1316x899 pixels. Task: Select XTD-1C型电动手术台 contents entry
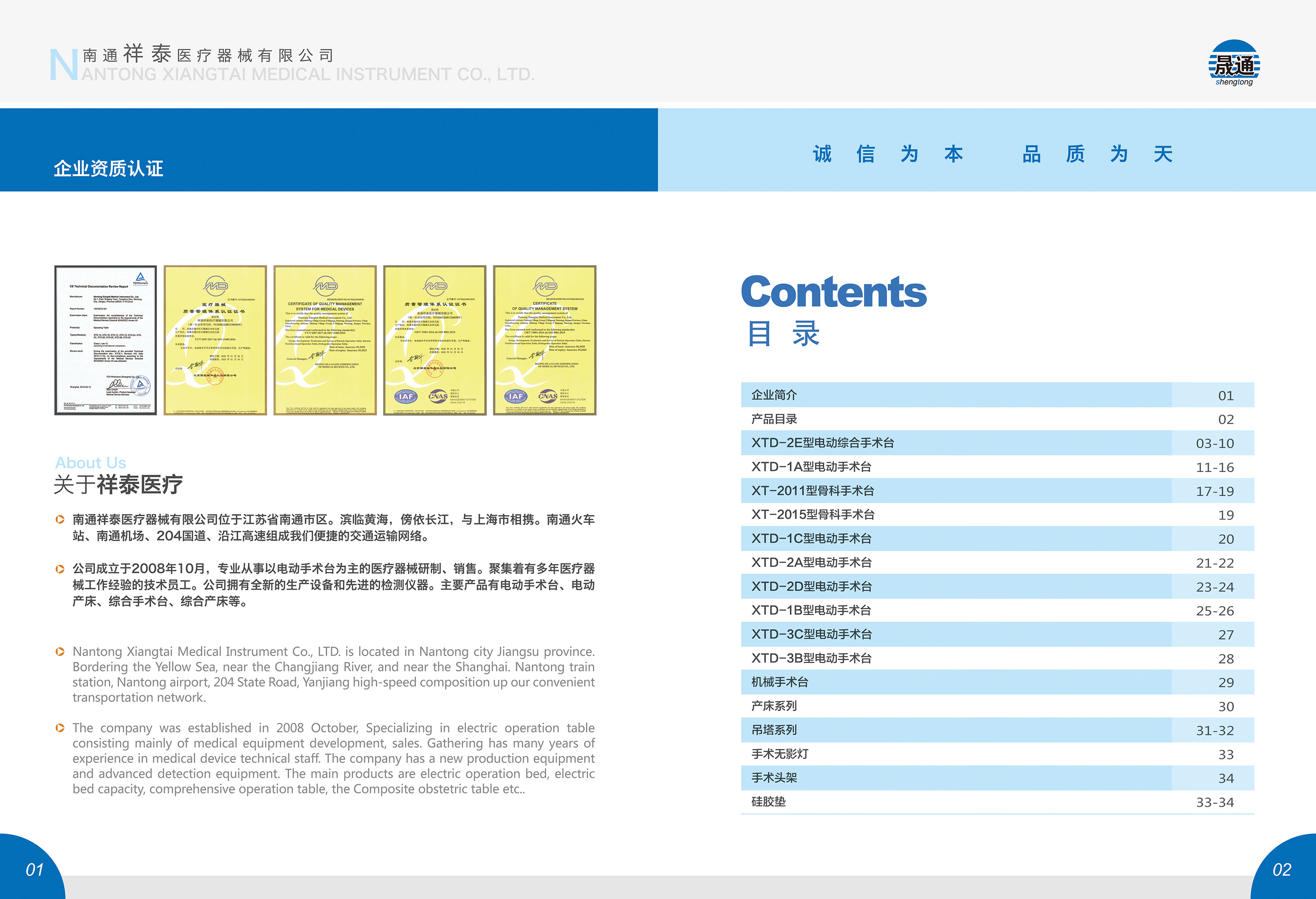click(x=997, y=538)
